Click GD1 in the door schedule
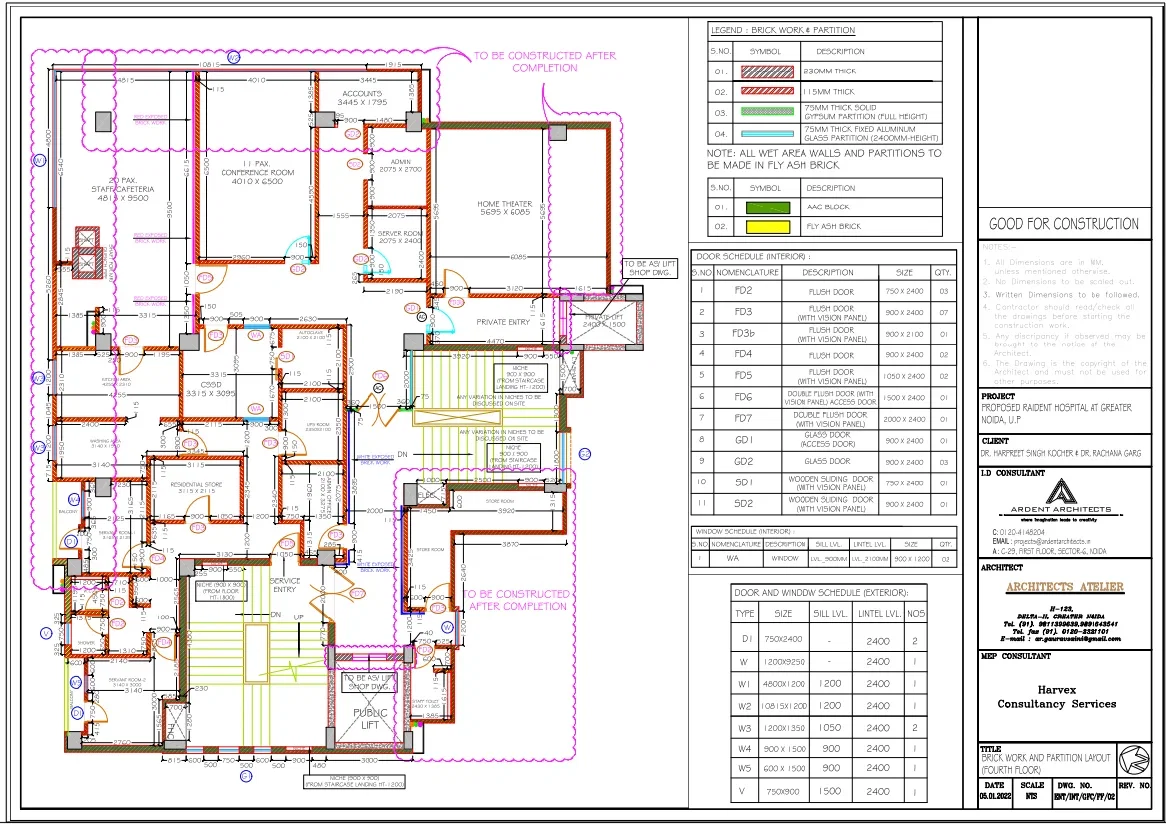 pyautogui.click(x=743, y=440)
